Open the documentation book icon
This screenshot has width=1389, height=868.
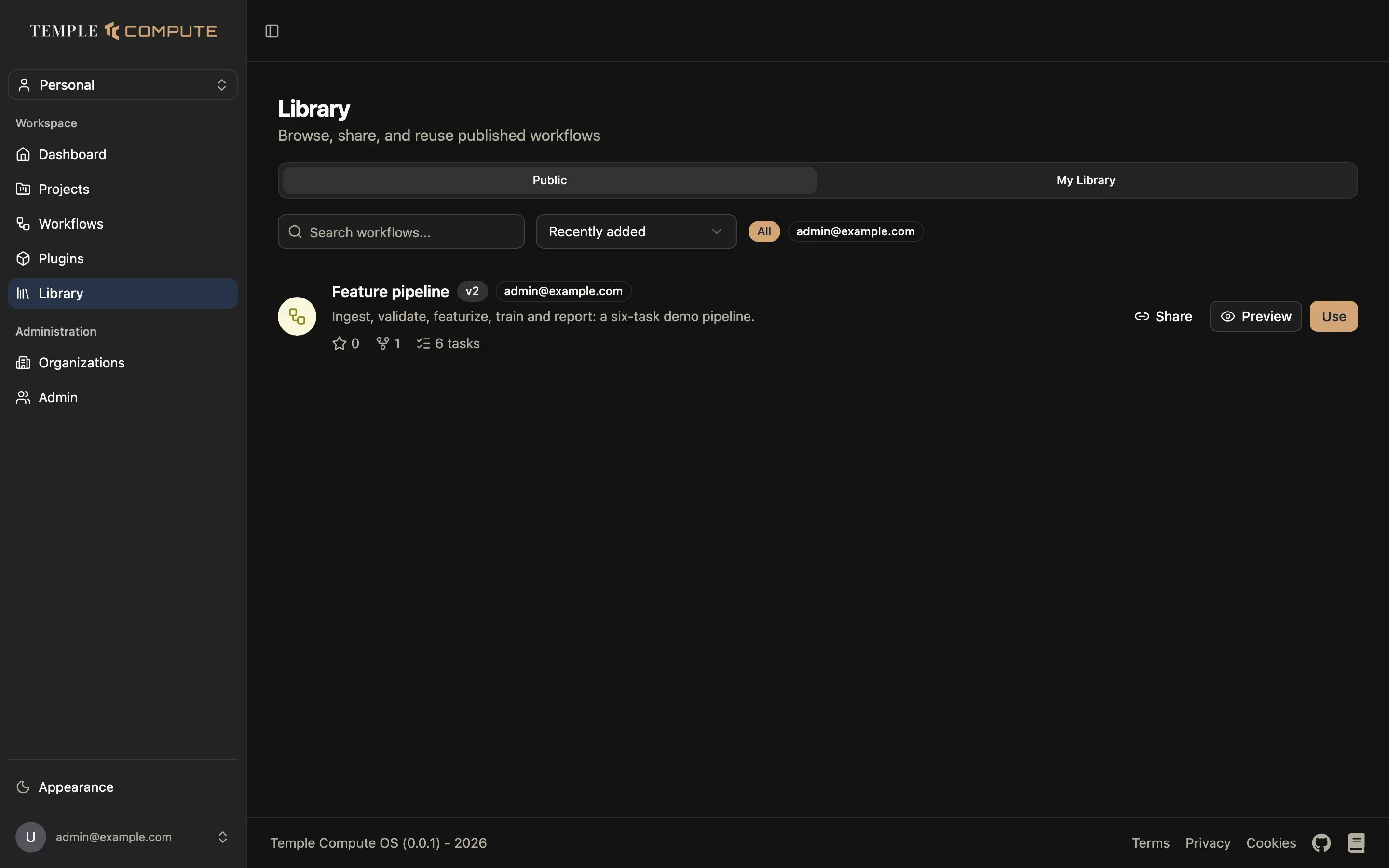pyautogui.click(x=1356, y=843)
